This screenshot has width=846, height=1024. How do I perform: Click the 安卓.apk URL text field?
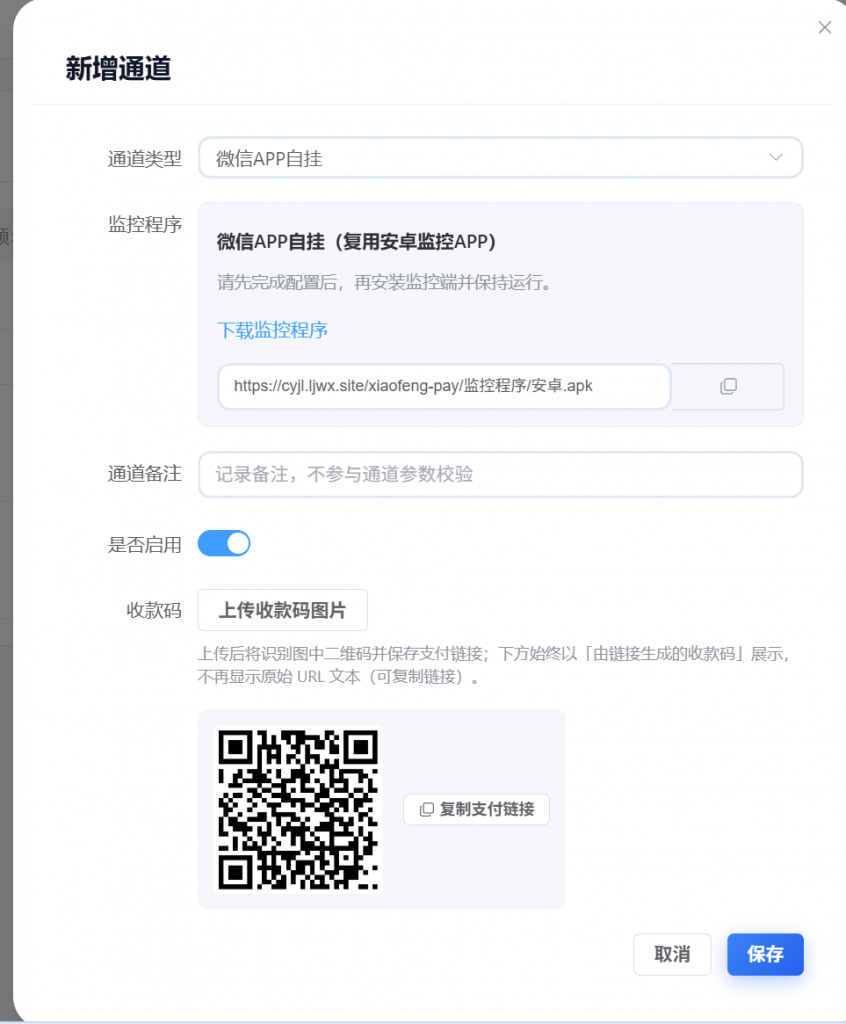tap(443, 386)
